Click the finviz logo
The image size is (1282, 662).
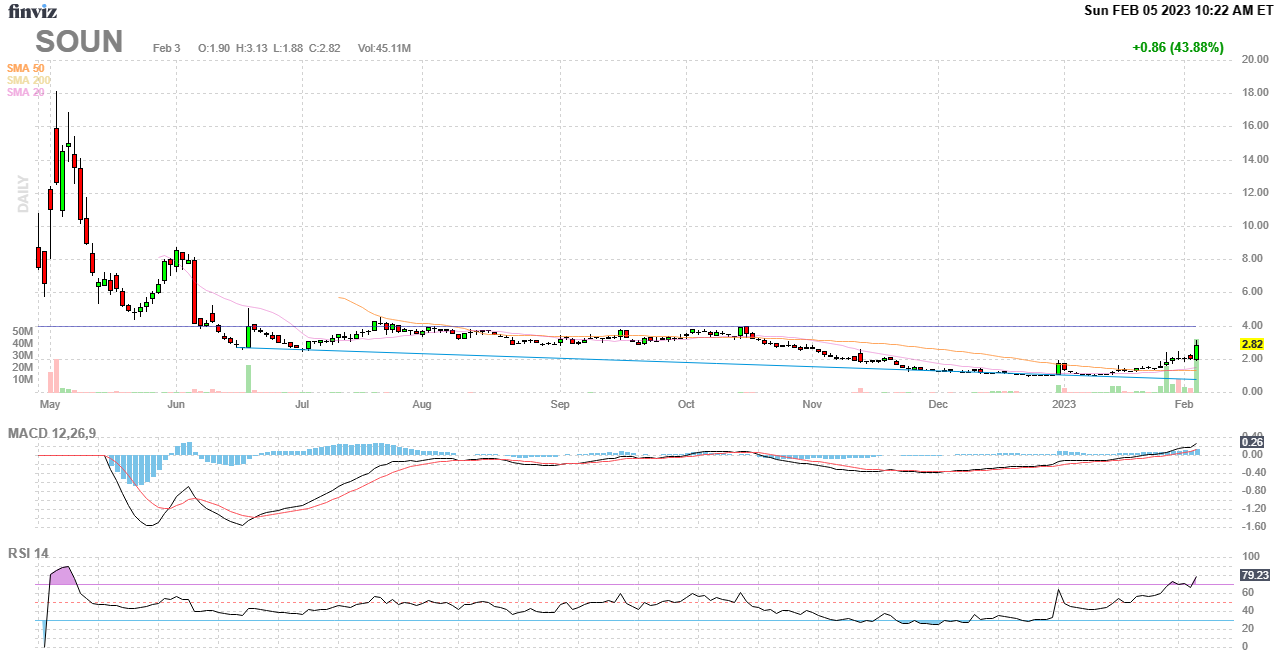[33, 11]
